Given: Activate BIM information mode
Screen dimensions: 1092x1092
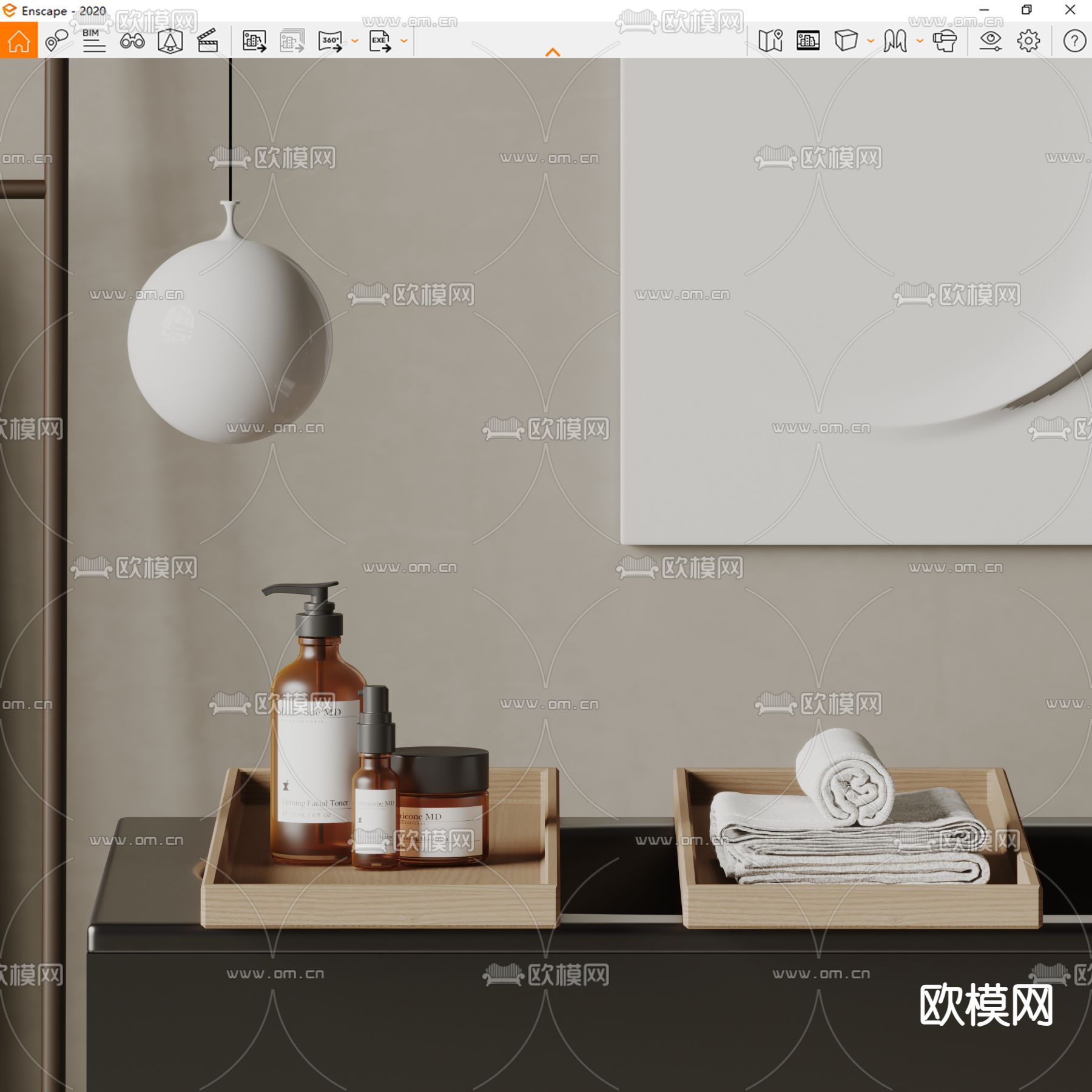Looking at the screenshot, I should click(x=94, y=41).
